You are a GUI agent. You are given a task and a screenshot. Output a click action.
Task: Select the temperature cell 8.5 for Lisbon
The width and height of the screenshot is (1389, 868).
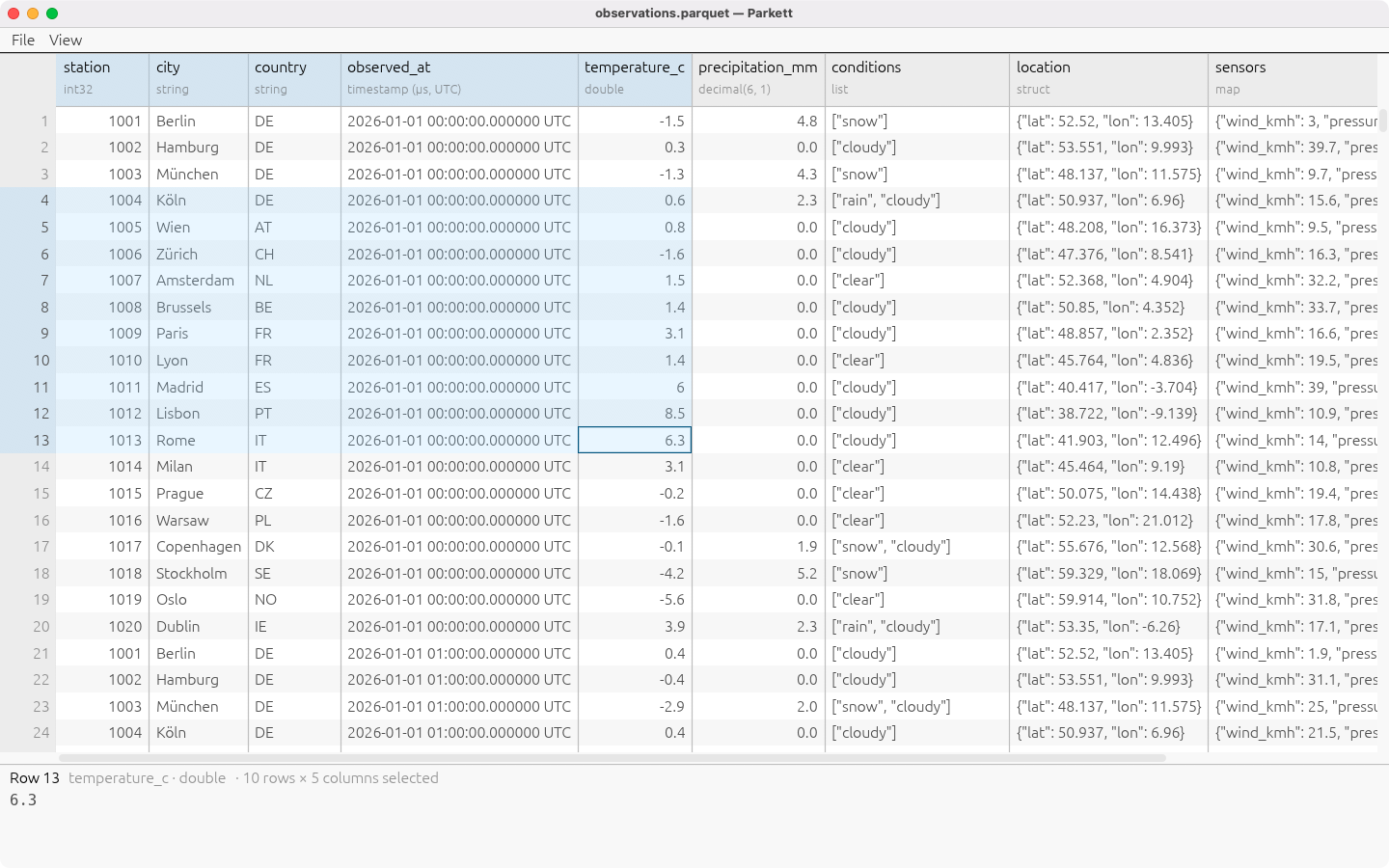coord(635,414)
